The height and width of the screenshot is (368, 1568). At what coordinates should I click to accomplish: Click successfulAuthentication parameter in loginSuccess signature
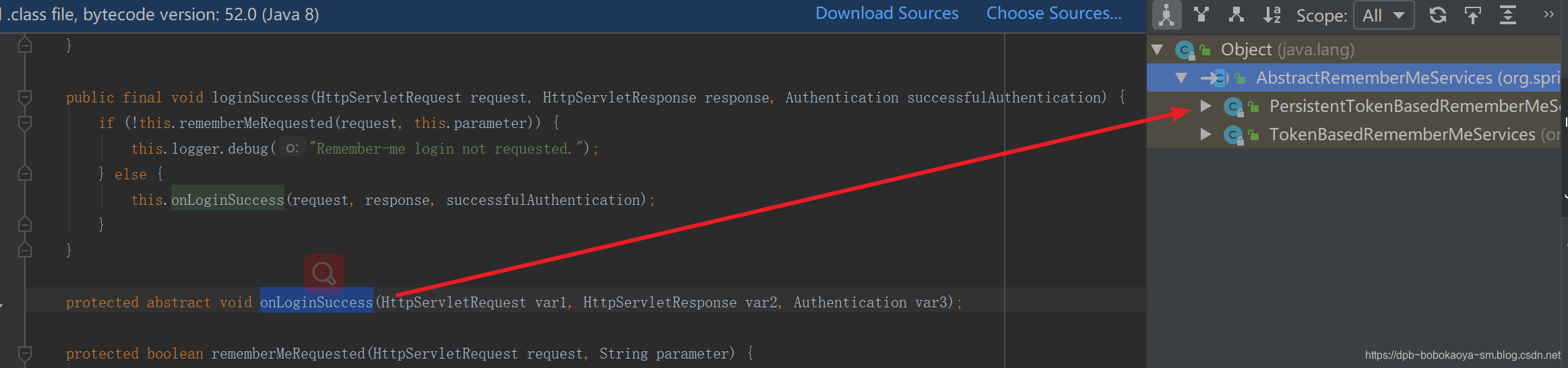[x=1003, y=98]
